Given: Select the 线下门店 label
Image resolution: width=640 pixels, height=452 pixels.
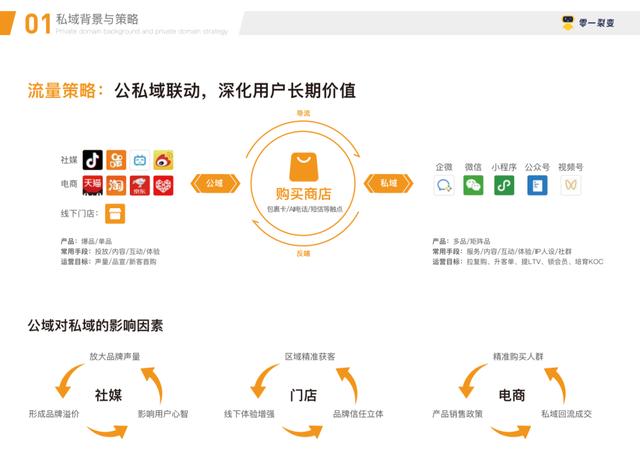Looking at the screenshot, I should [x=78, y=214].
